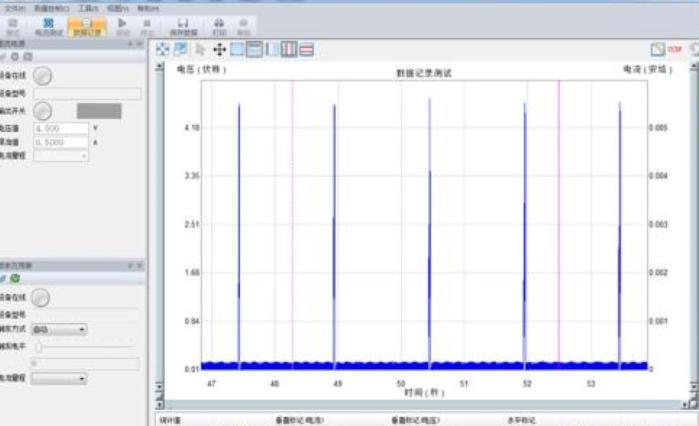699x426 pixels.
Task: Click the voltage value input field showing 4.000
Action: click(61, 128)
